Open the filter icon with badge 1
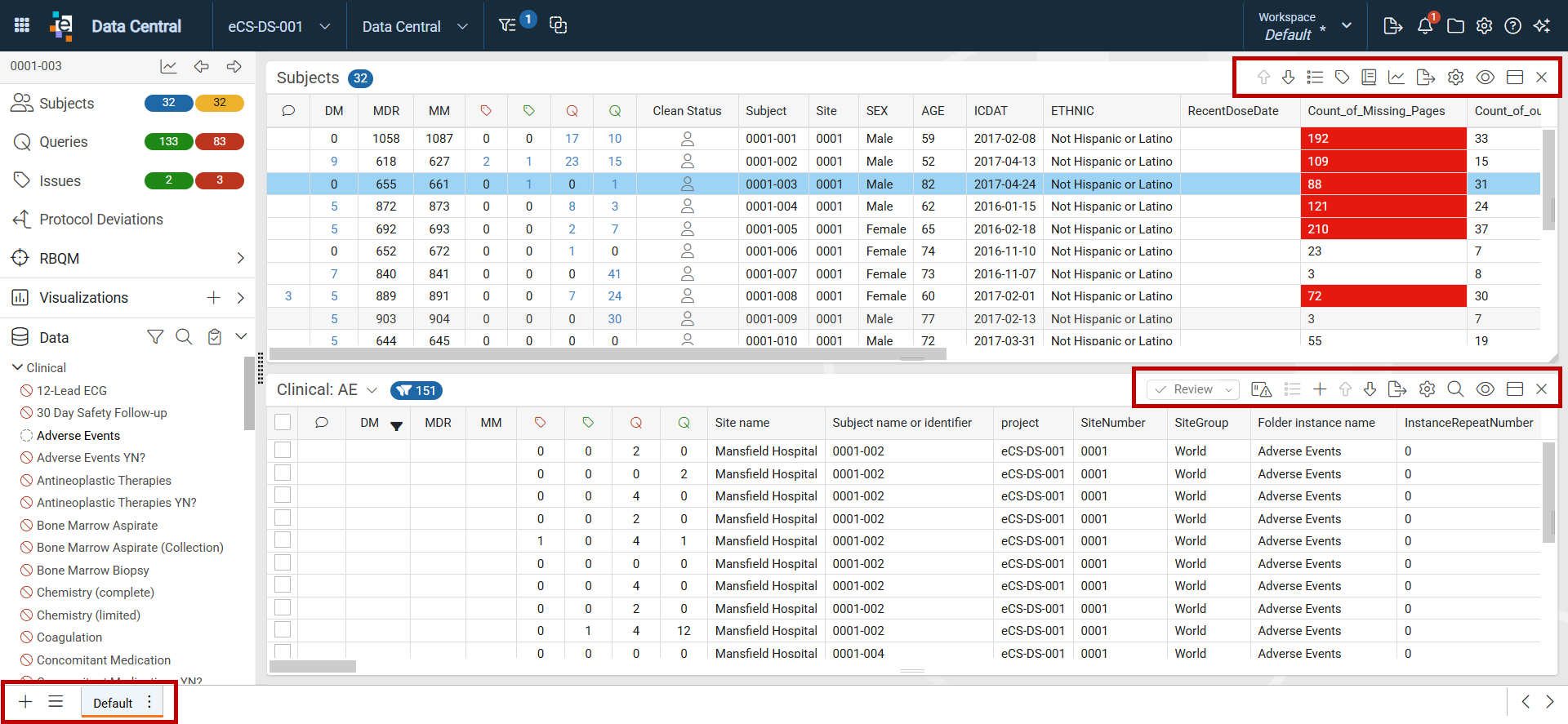Viewport: 1568px width, 724px height. pos(508,25)
